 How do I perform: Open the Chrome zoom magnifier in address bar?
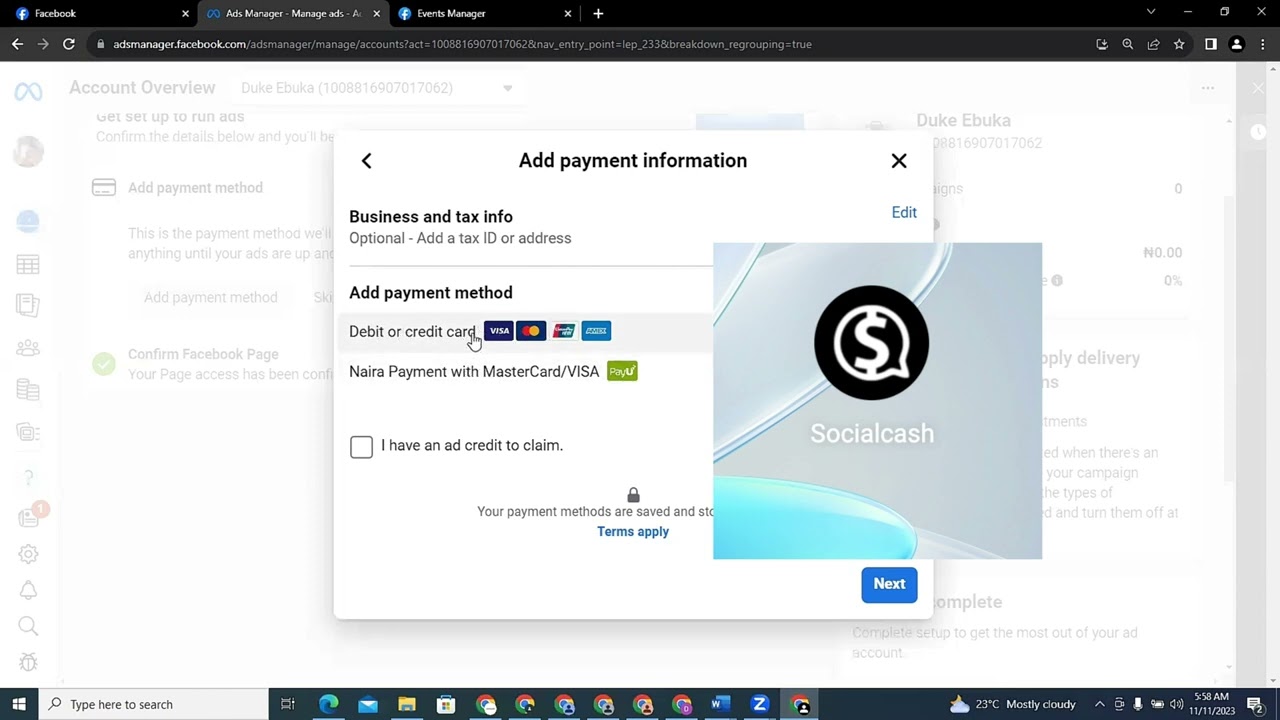click(x=1128, y=44)
